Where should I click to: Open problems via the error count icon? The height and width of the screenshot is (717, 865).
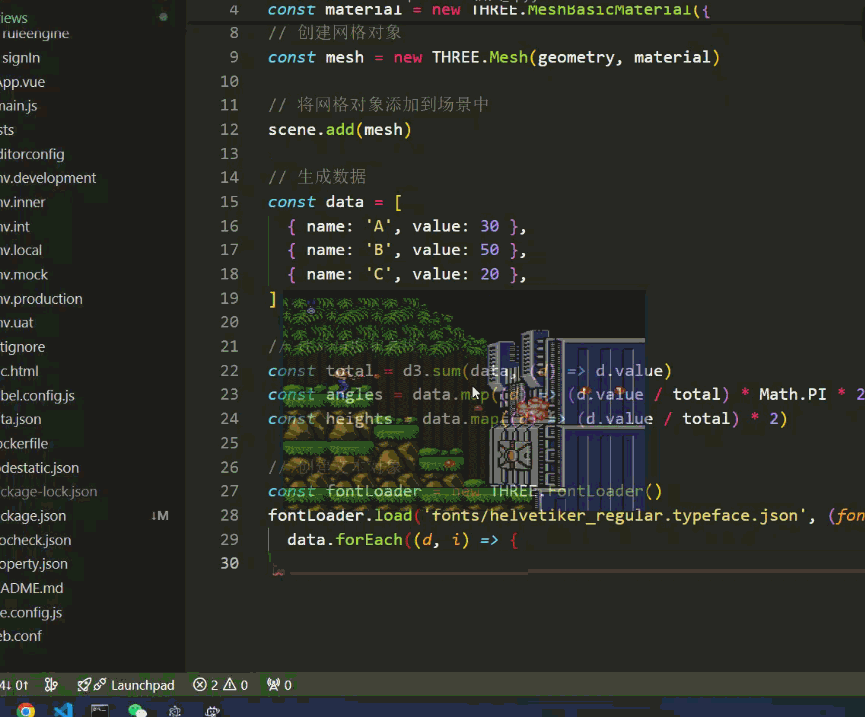pos(201,685)
